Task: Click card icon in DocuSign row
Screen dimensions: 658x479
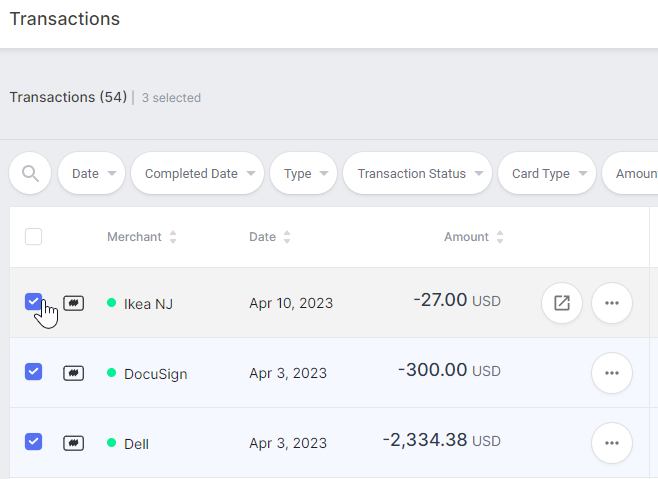Action: click(x=73, y=373)
